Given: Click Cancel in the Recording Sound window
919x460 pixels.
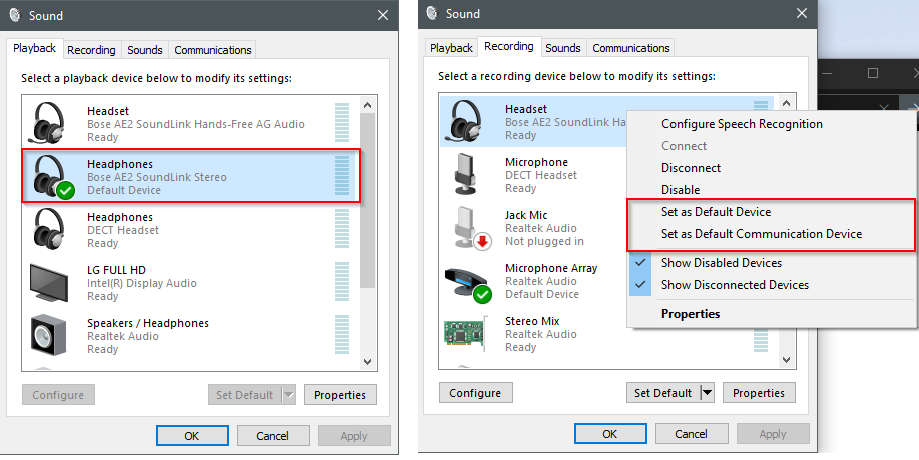Looking at the screenshot, I should (x=691, y=434).
